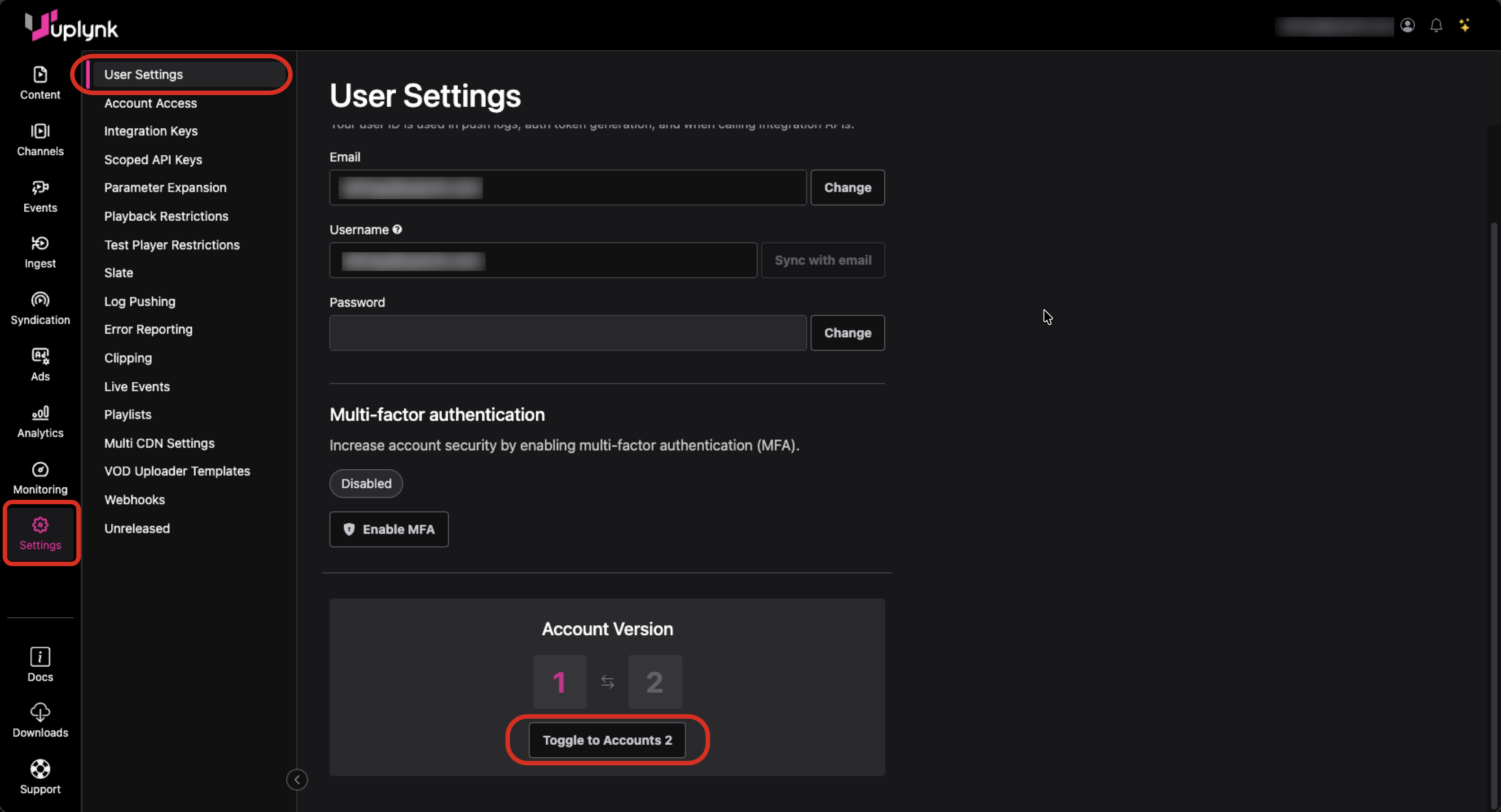Open the user profile avatar icon
Viewport: 1501px width, 812px height.
[1407, 25]
